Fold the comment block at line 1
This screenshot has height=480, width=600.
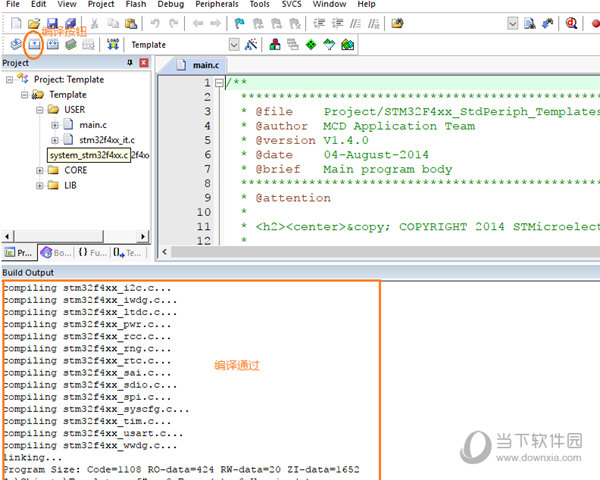pos(219,82)
